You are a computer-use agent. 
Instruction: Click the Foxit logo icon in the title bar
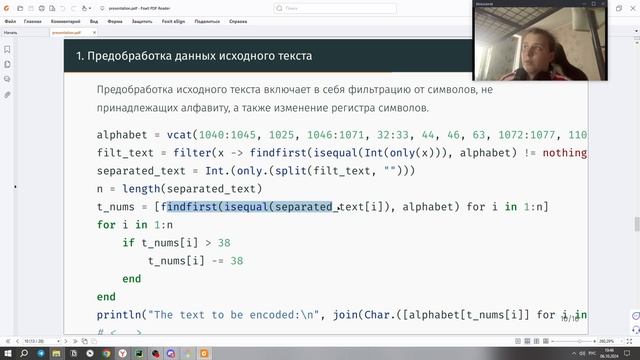pyautogui.click(x=6, y=8)
